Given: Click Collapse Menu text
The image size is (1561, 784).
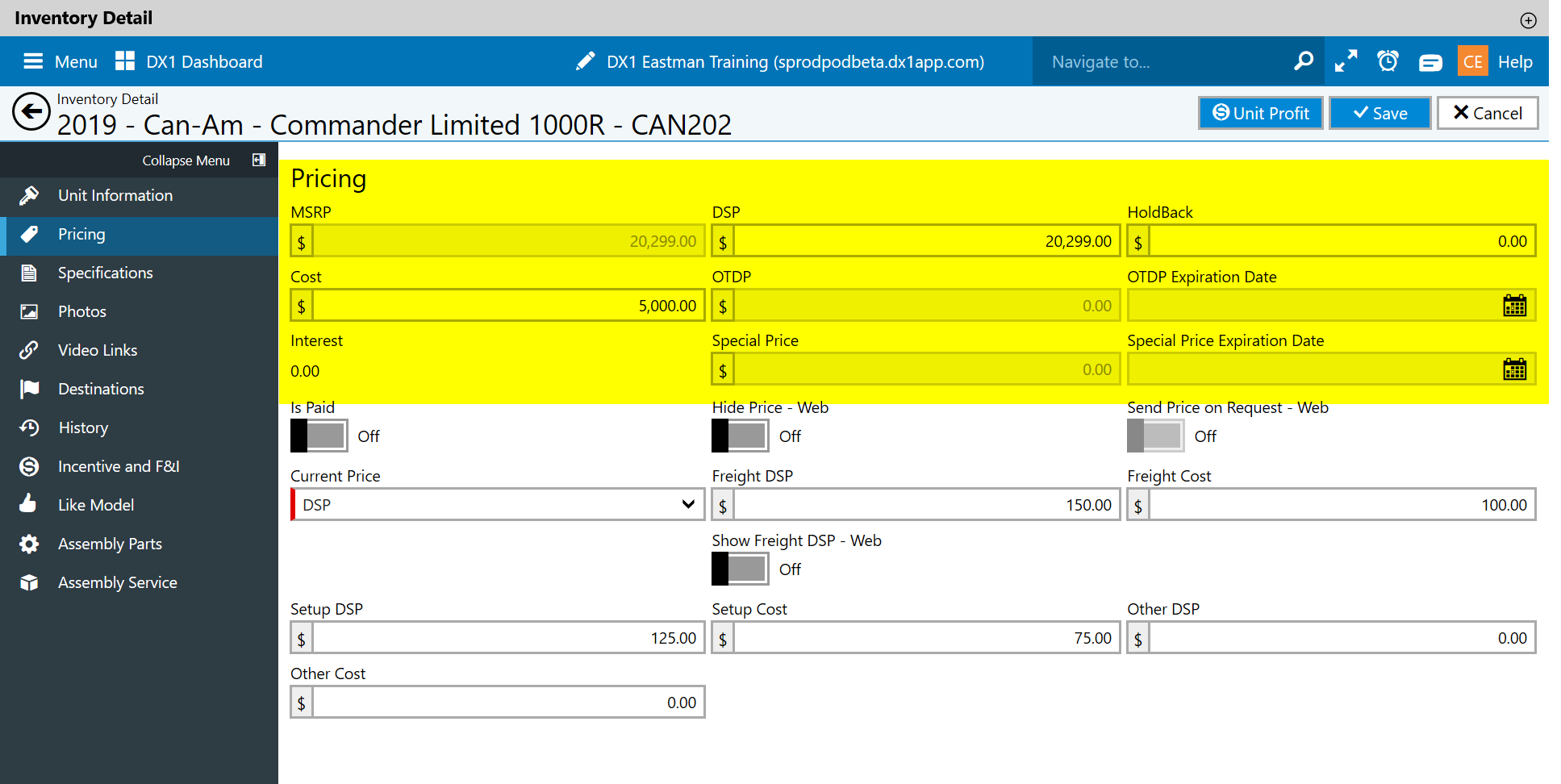Looking at the screenshot, I should point(186,161).
